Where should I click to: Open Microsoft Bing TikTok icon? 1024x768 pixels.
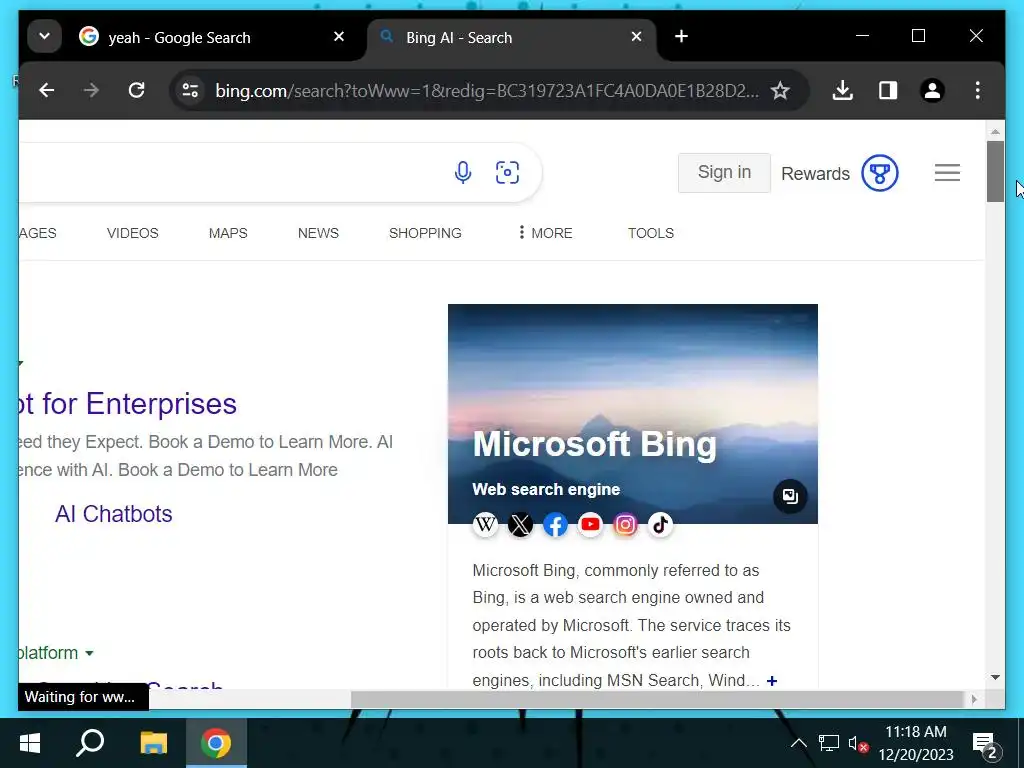pyautogui.click(x=660, y=524)
